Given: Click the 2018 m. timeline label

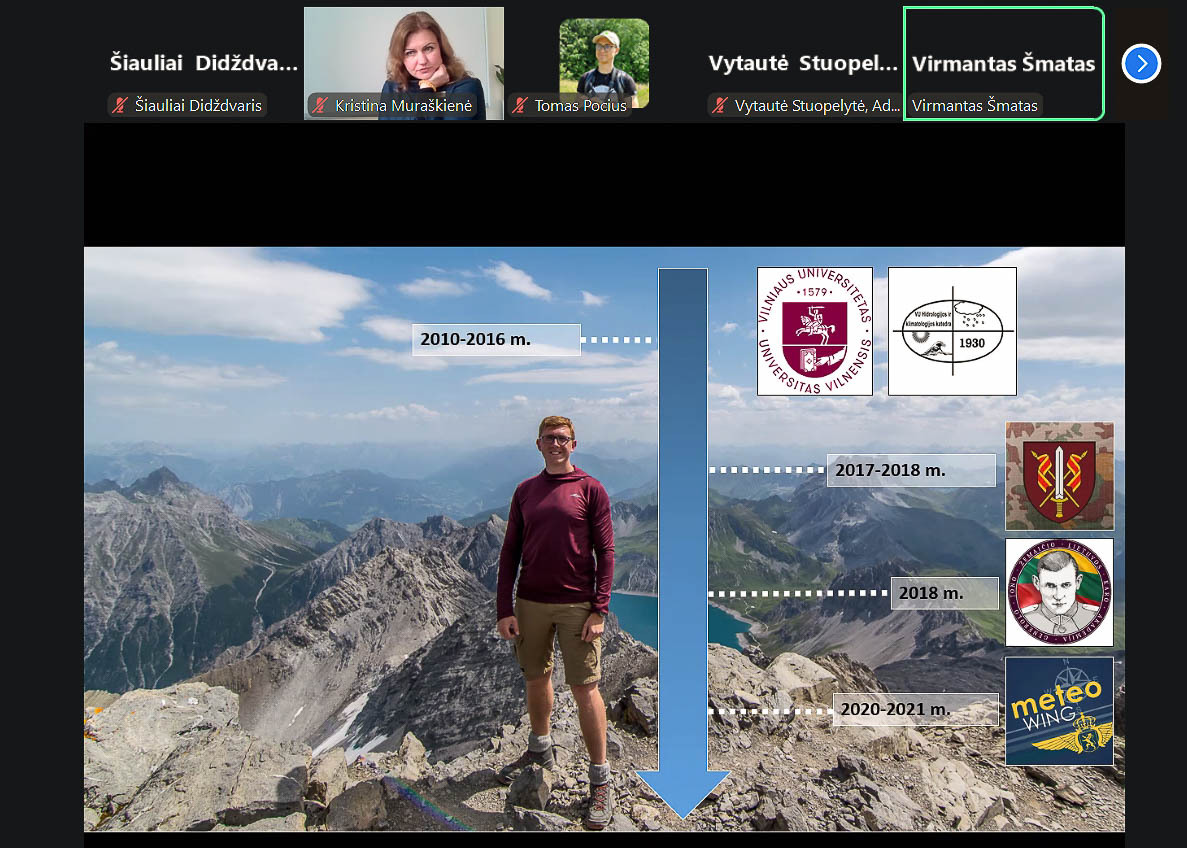Looking at the screenshot, I should pyautogui.click(x=943, y=593).
